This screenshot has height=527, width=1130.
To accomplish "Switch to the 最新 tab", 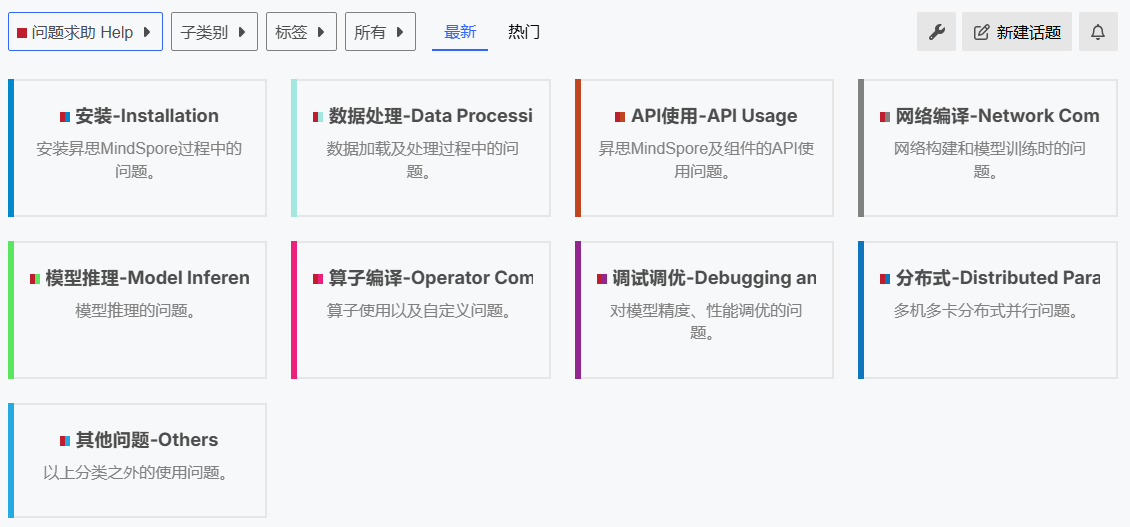I will pyautogui.click(x=460, y=32).
